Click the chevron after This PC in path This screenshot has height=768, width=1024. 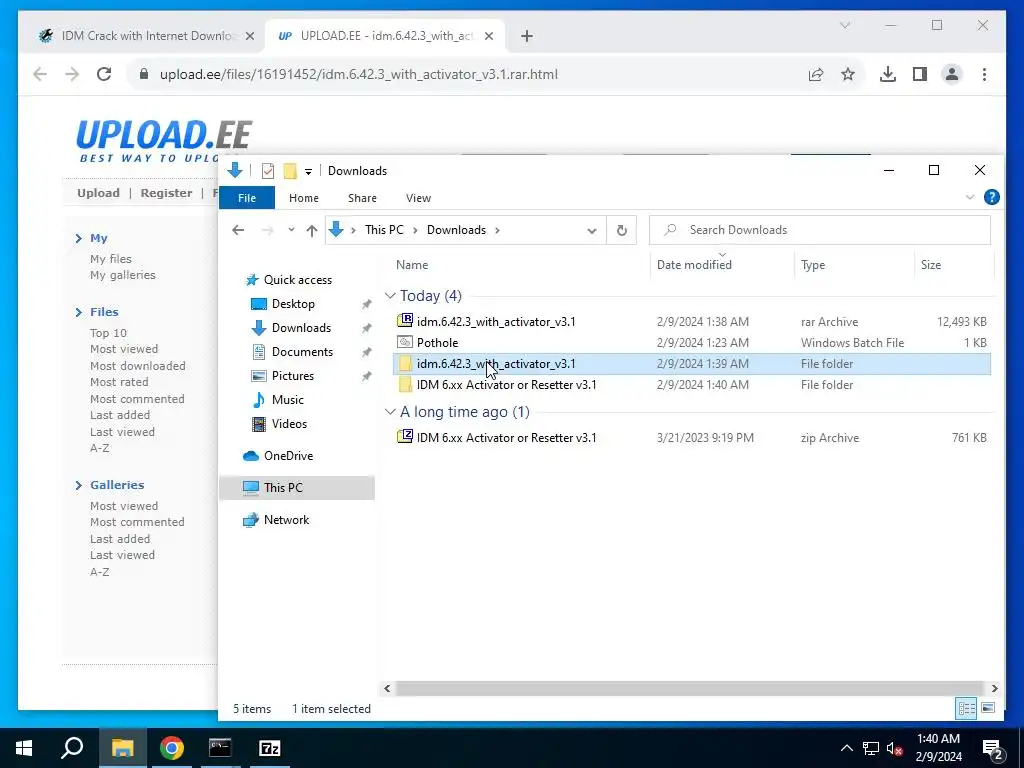coord(415,230)
